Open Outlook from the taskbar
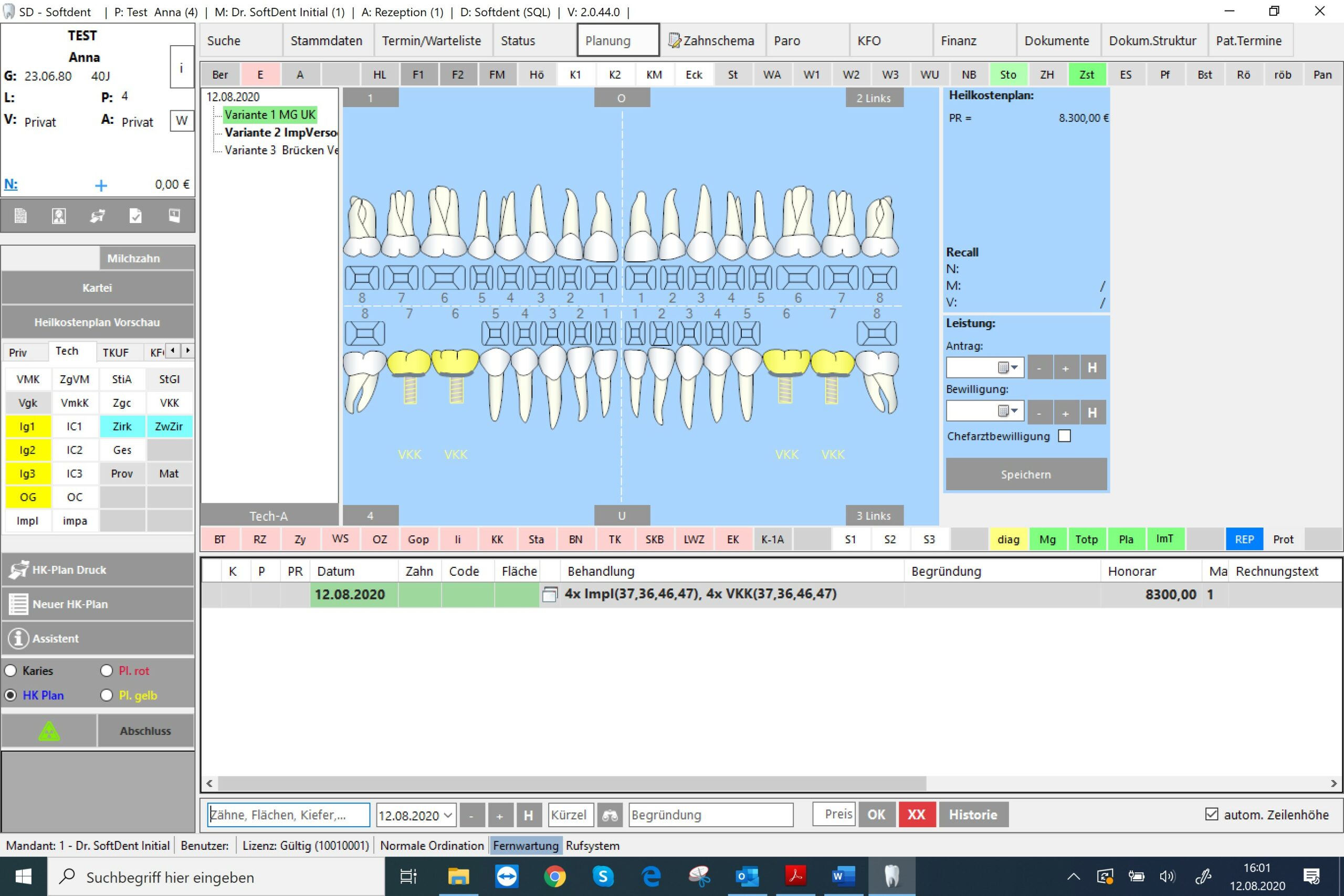1344x896 pixels. tap(748, 876)
